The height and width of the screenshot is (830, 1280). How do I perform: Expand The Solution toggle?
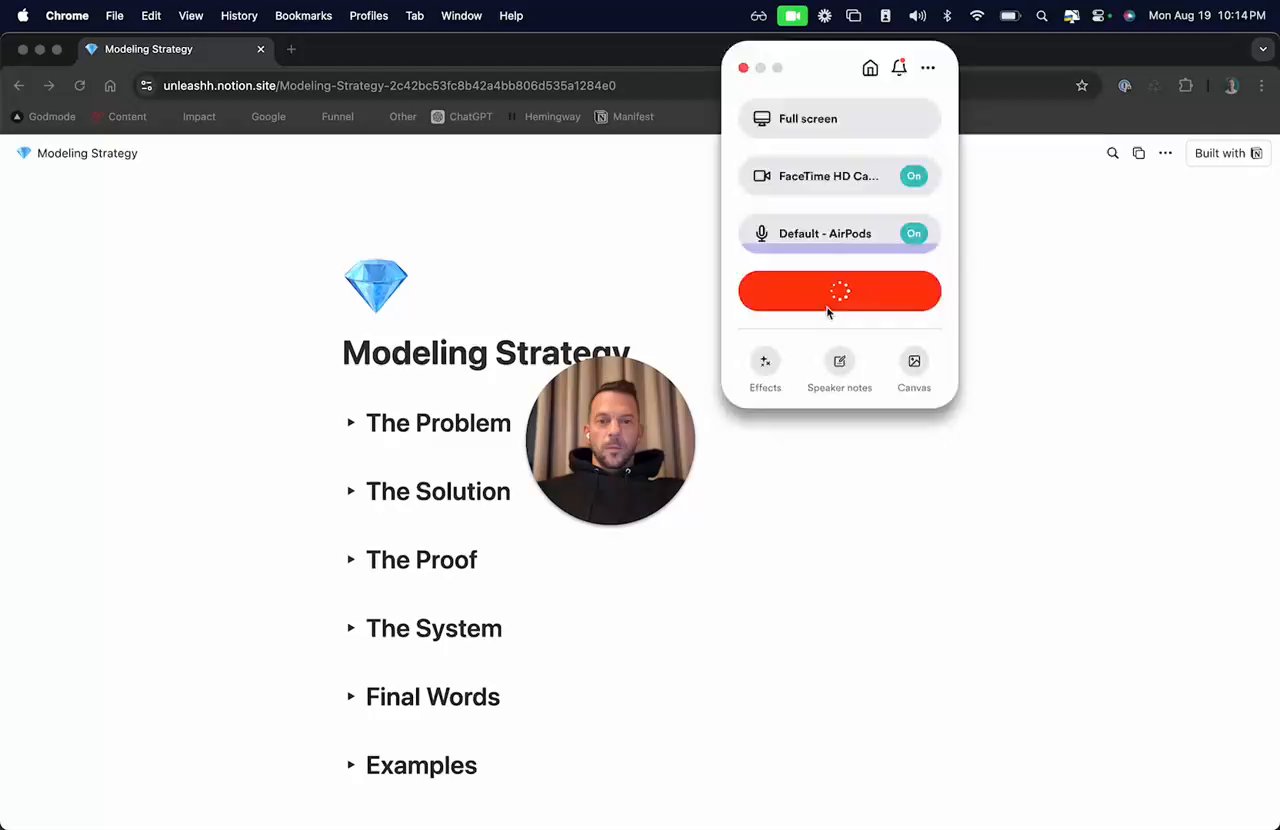point(351,491)
